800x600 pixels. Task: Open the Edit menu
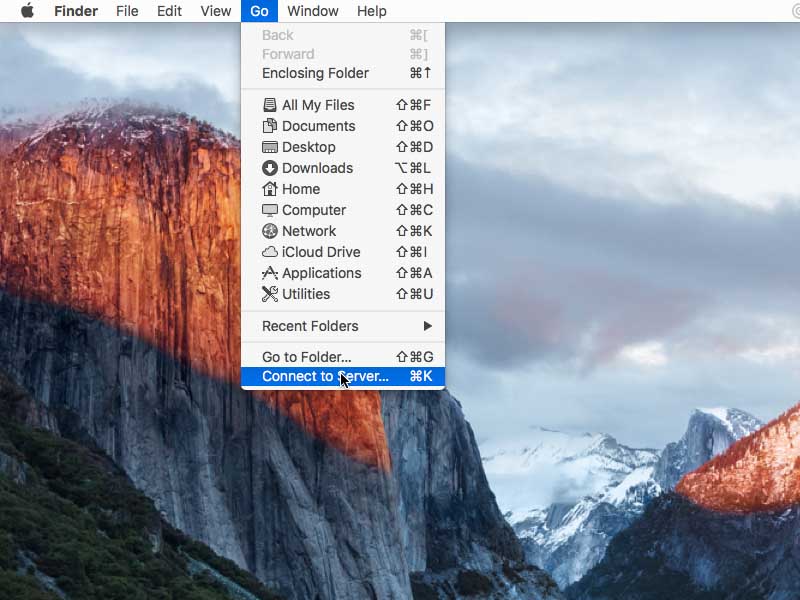(x=169, y=11)
